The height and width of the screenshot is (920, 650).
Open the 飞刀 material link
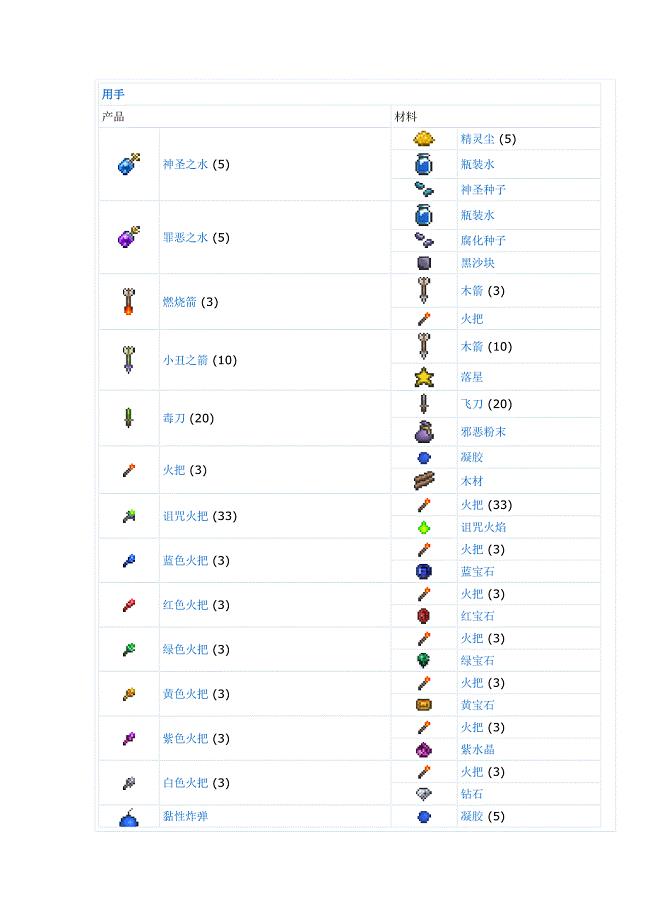[x=472, y=404]
